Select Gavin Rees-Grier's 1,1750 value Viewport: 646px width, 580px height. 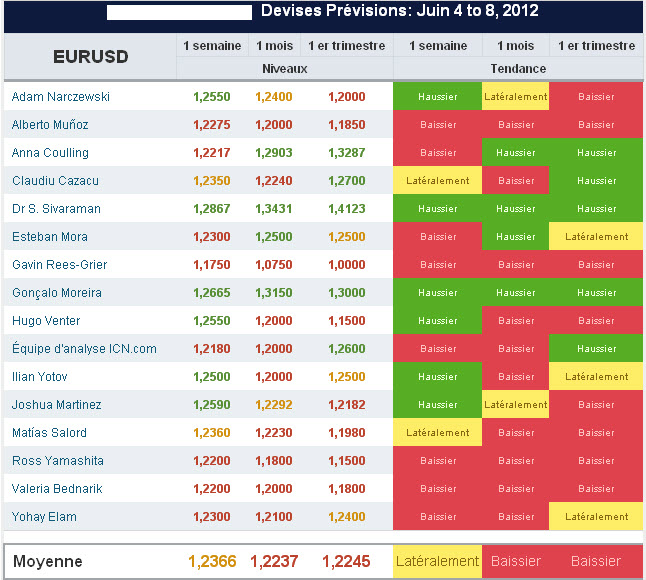(212, 265)
